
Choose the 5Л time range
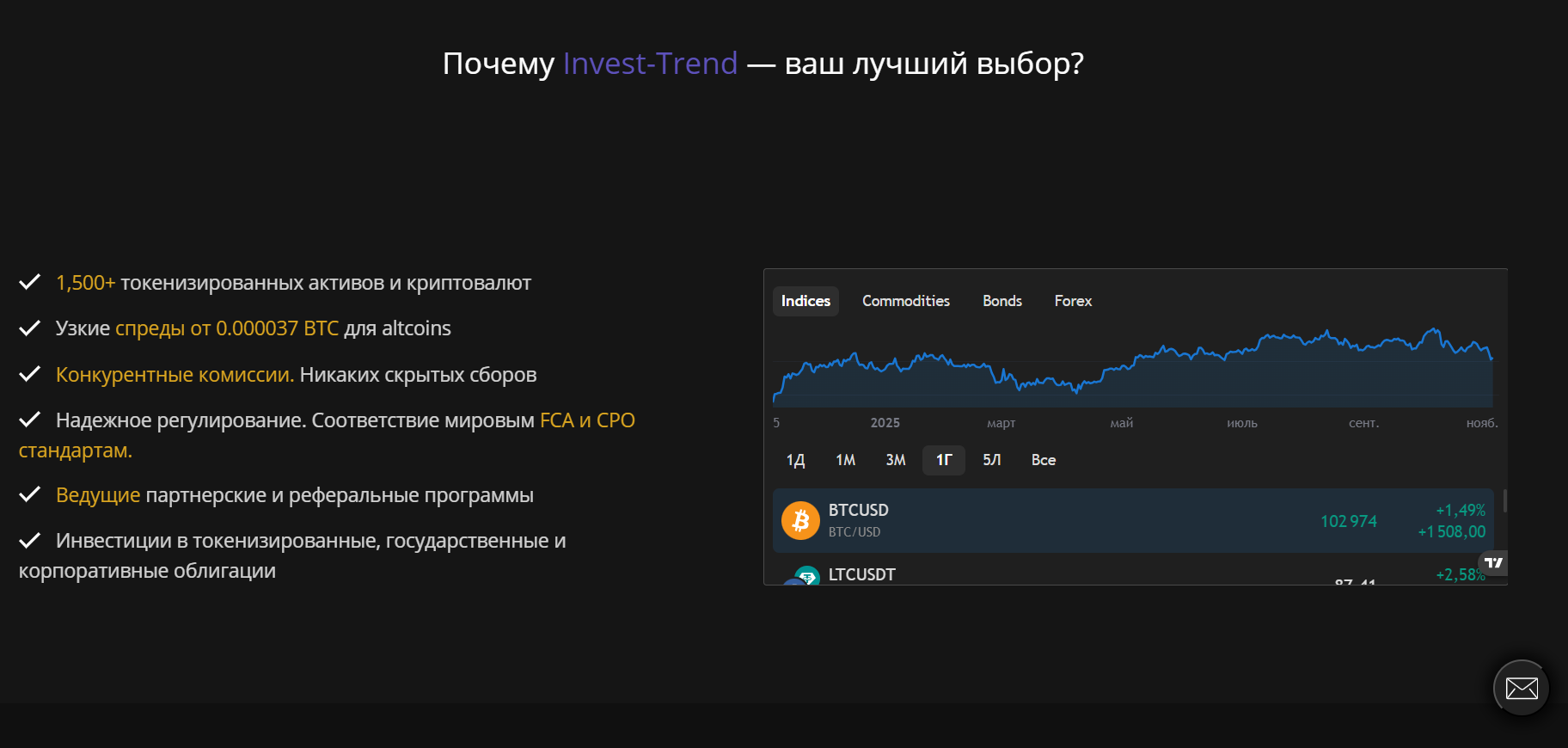point(992,460)
